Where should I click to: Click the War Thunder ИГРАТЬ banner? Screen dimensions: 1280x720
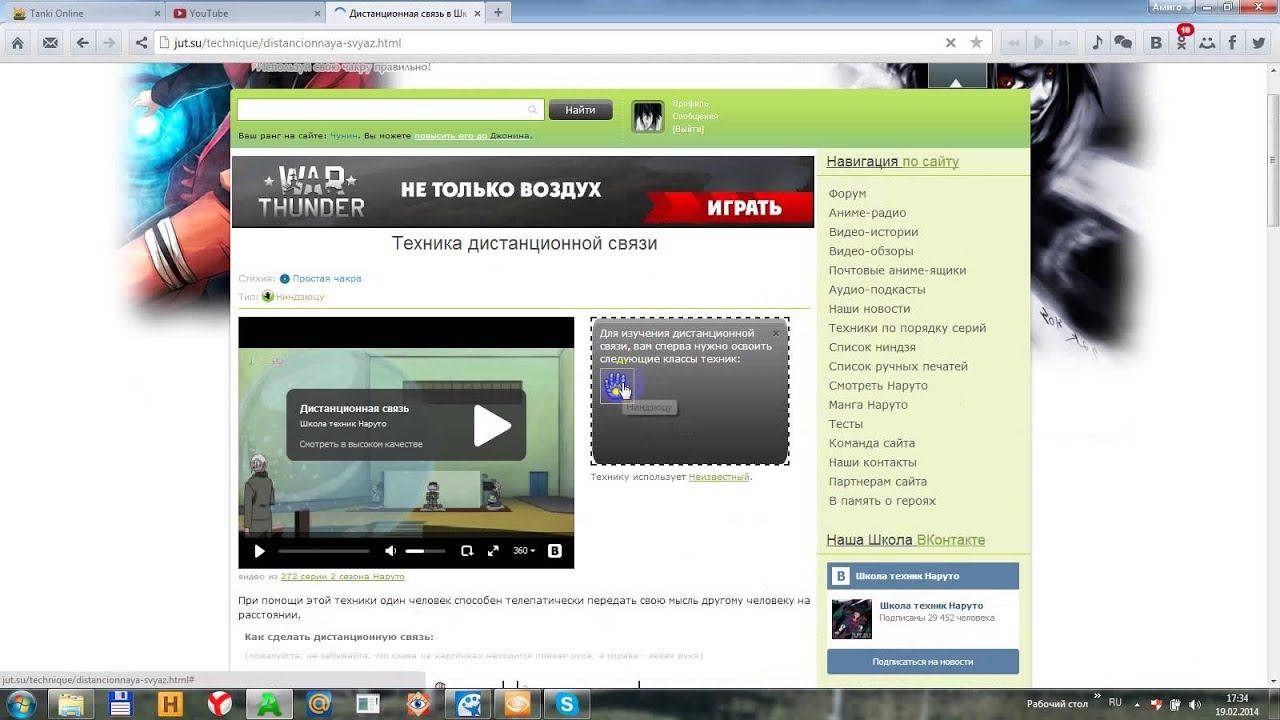tap(744, 208)
